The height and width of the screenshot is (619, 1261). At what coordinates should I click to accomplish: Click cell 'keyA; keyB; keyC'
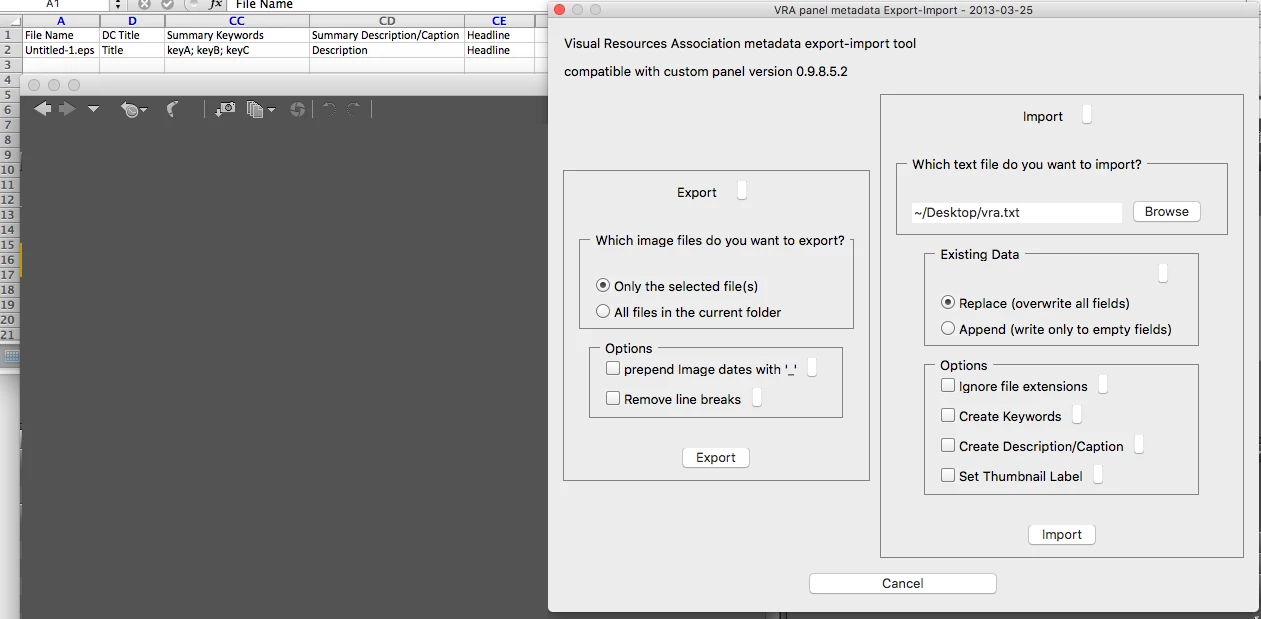237,50
